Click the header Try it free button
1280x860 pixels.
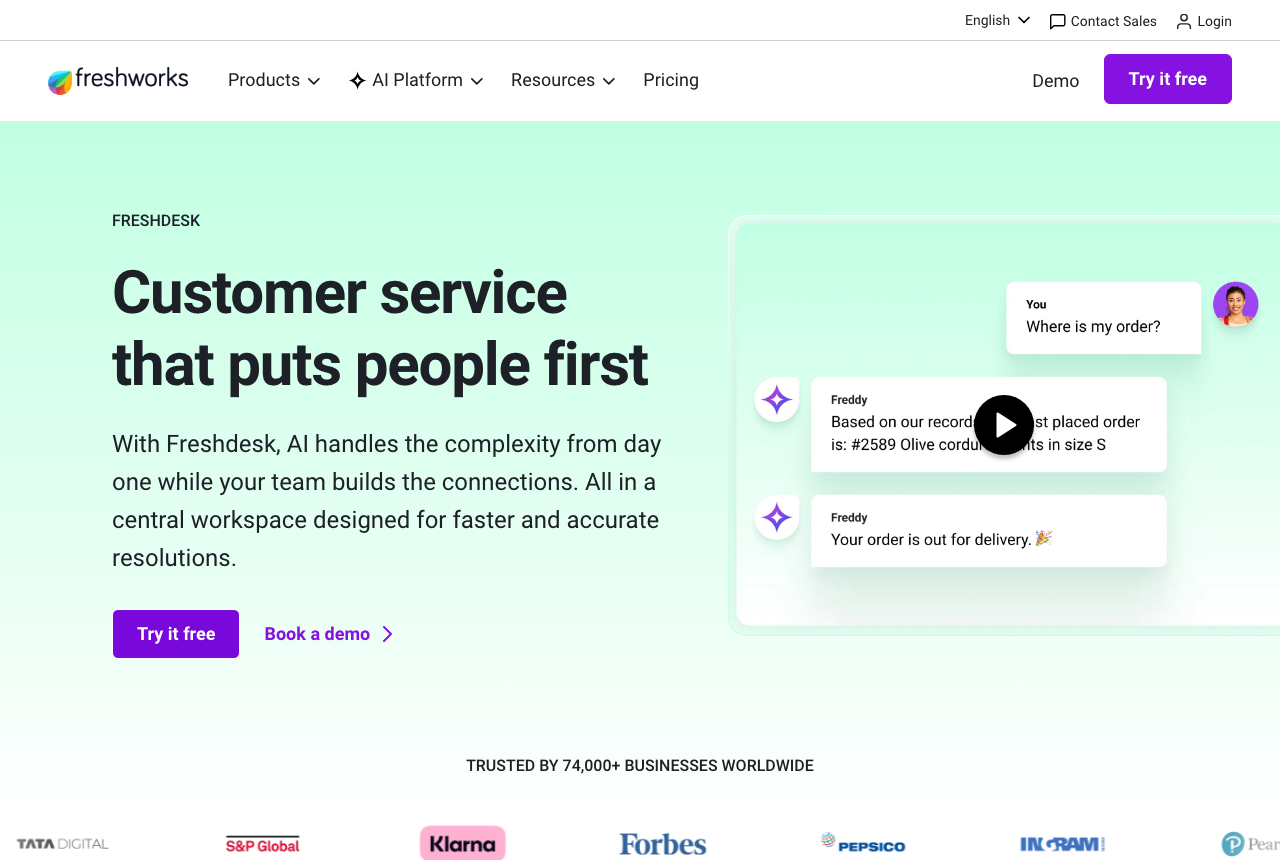(1168, 79)
